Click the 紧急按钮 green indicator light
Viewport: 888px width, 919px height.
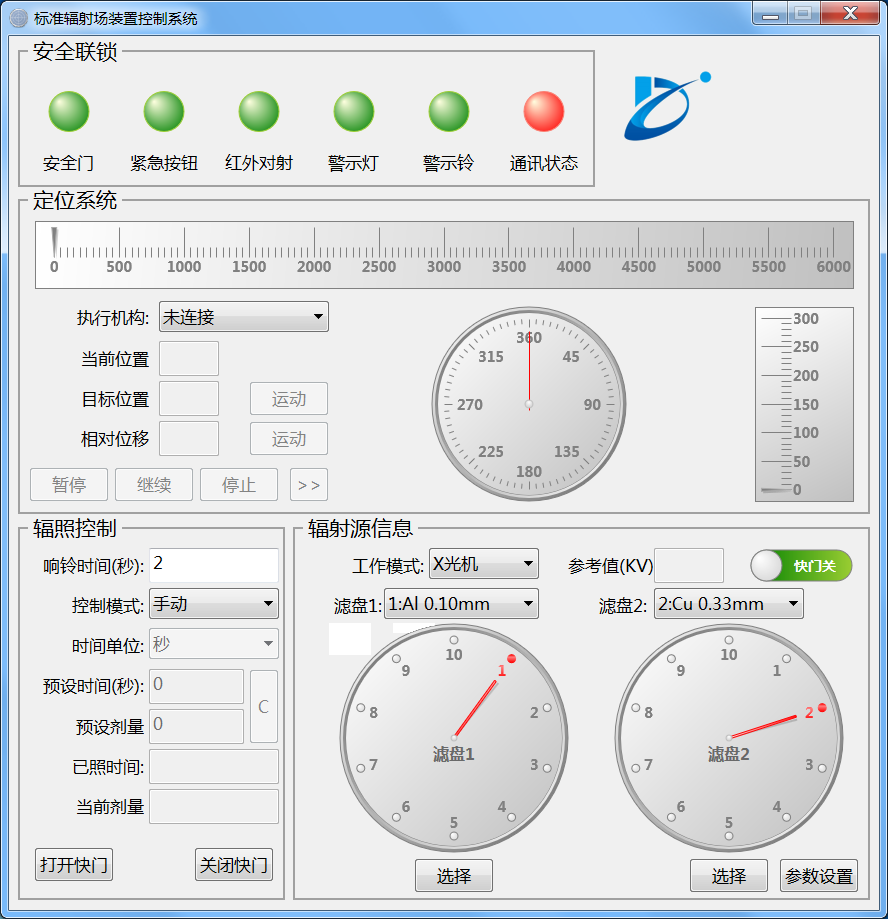pos(164,111)
